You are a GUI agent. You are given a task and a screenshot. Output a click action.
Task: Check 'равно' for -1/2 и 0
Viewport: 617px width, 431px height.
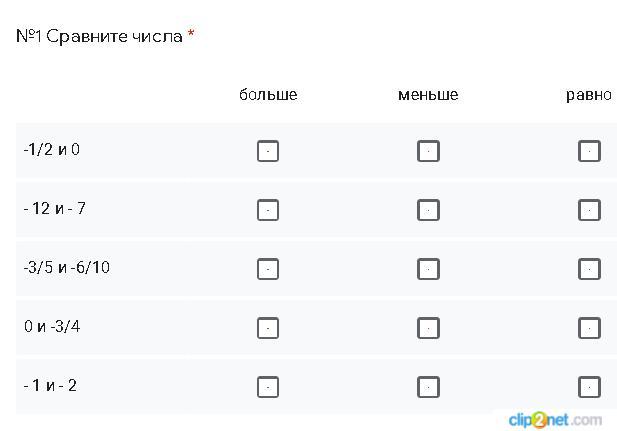click(589, 151)
